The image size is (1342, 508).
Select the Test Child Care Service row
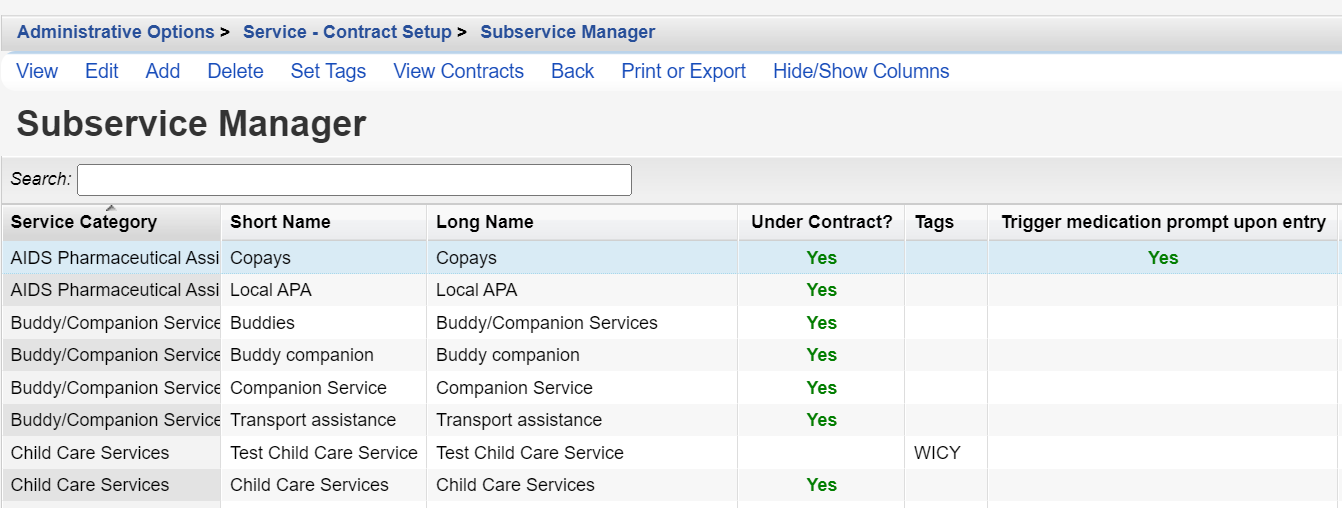click(x=670, y=453)
